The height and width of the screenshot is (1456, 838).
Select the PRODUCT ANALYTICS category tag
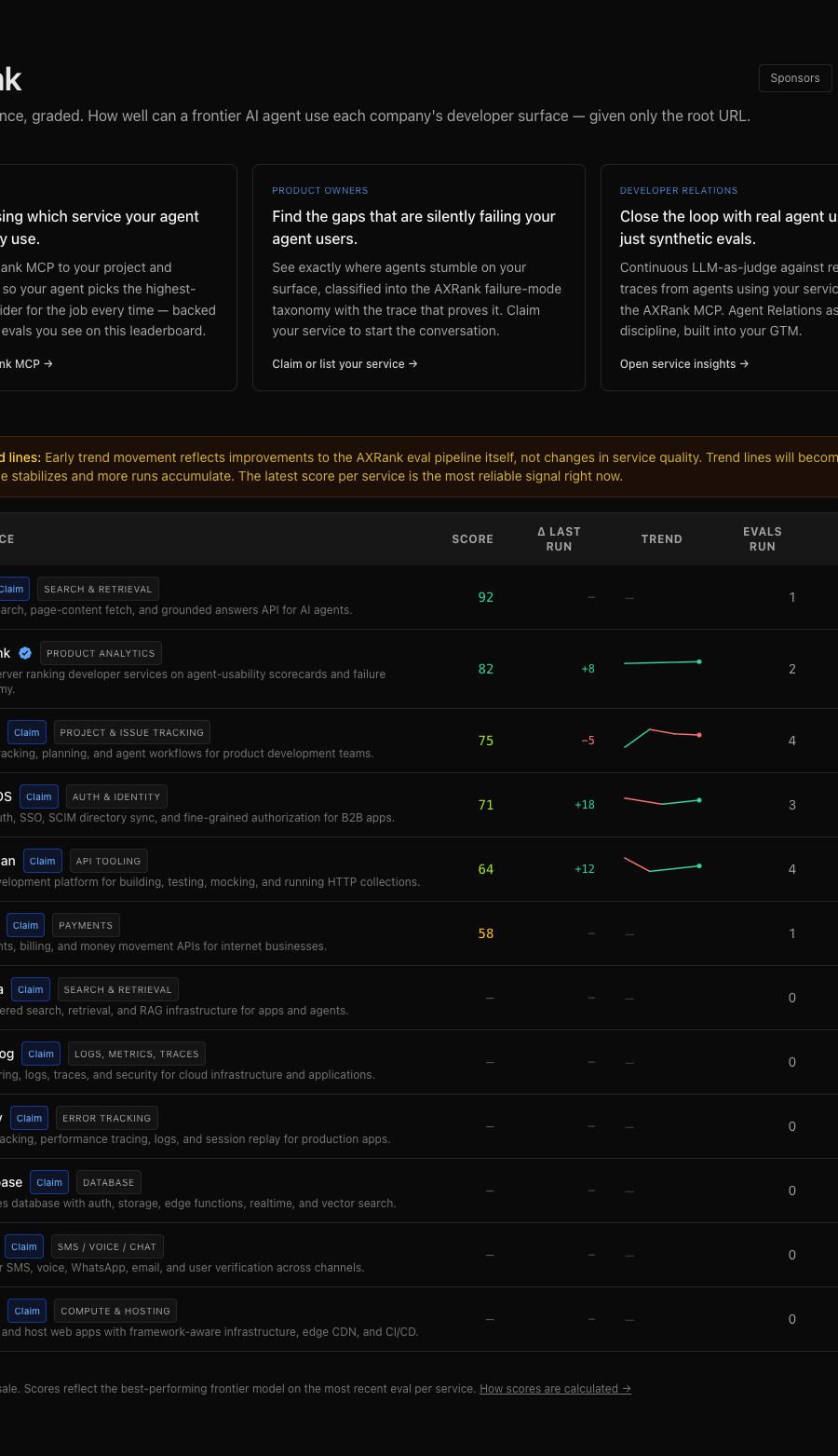coord(101,653)
